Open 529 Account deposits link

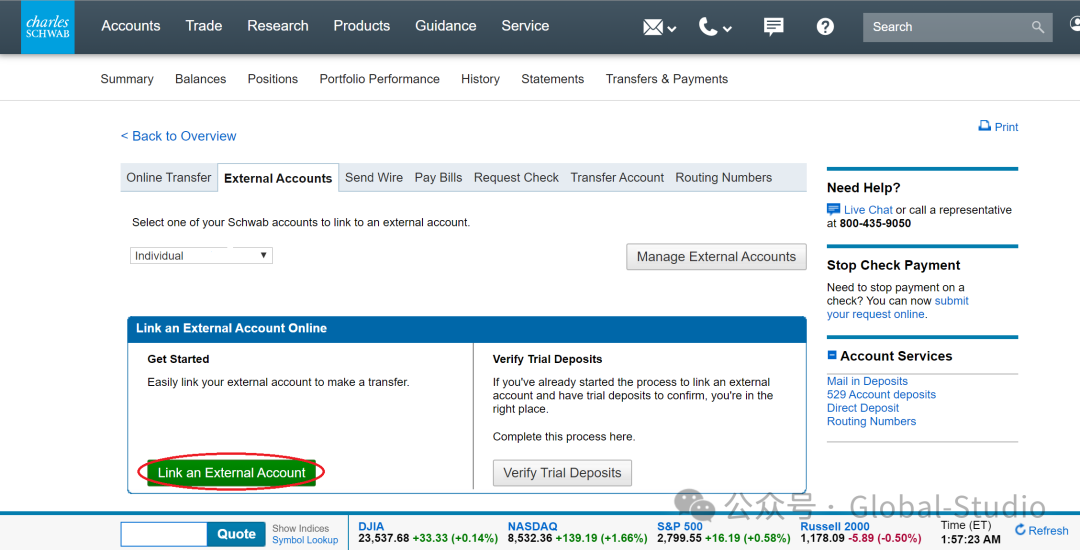tap(882, 394)
